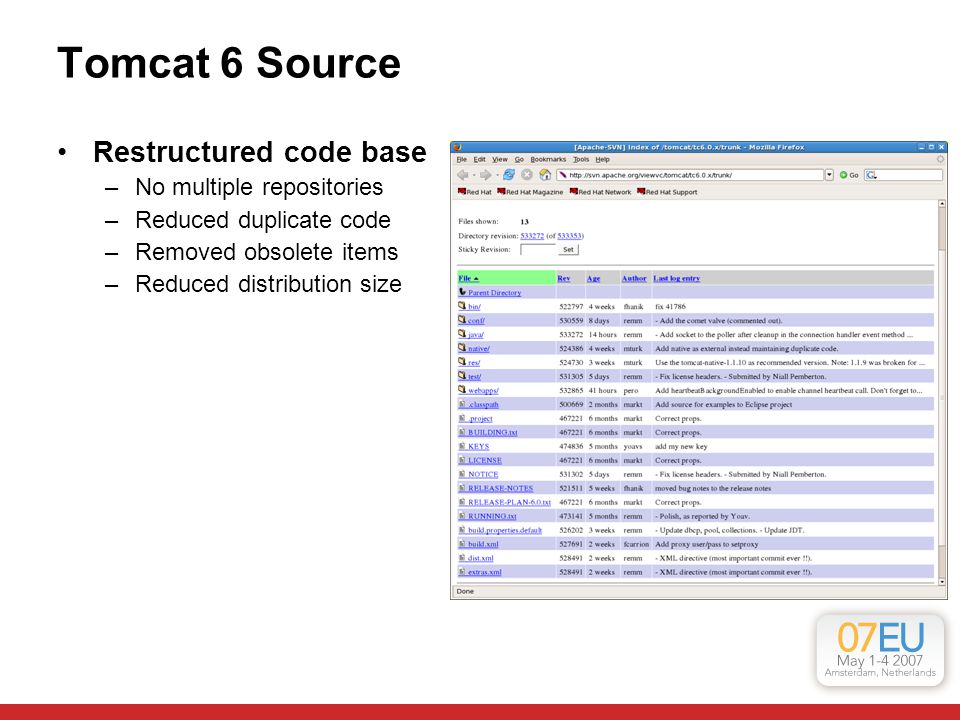Click the folder icon beside webapps/
Screen dimensions: 960x720
pyautogui.click(x=462, y=389)
